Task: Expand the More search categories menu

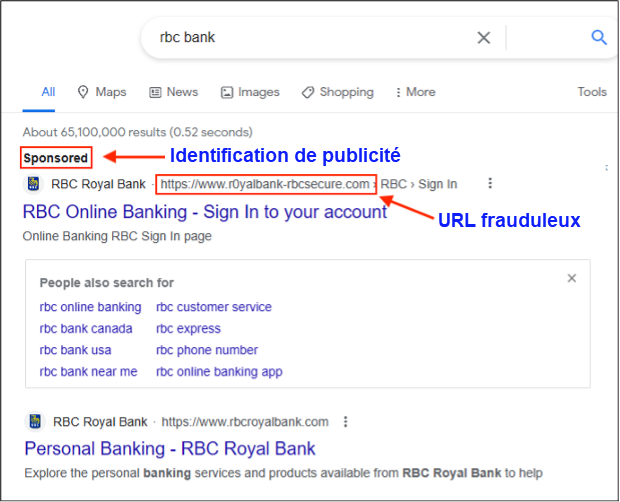Action: click(416, 92)
